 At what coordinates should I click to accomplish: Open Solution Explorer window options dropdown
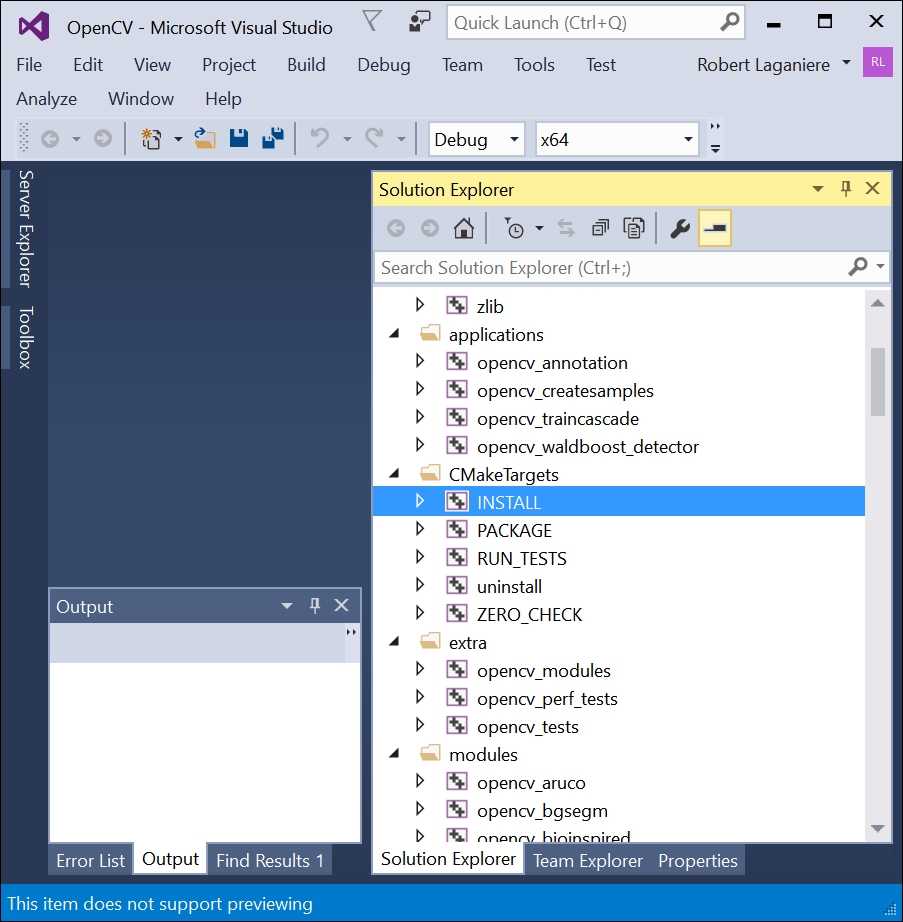click(818, 189)
